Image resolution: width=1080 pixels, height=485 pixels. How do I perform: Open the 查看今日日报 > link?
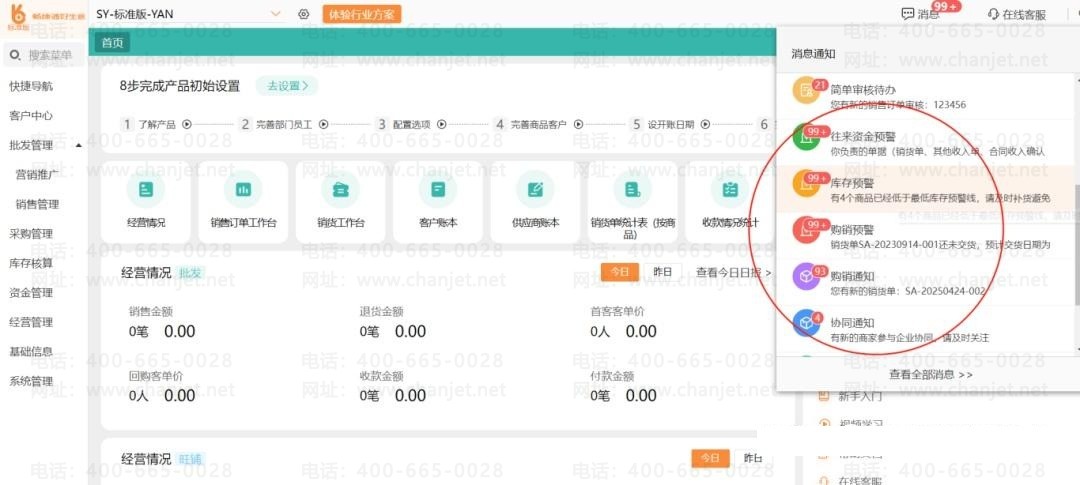coord(734,273)
